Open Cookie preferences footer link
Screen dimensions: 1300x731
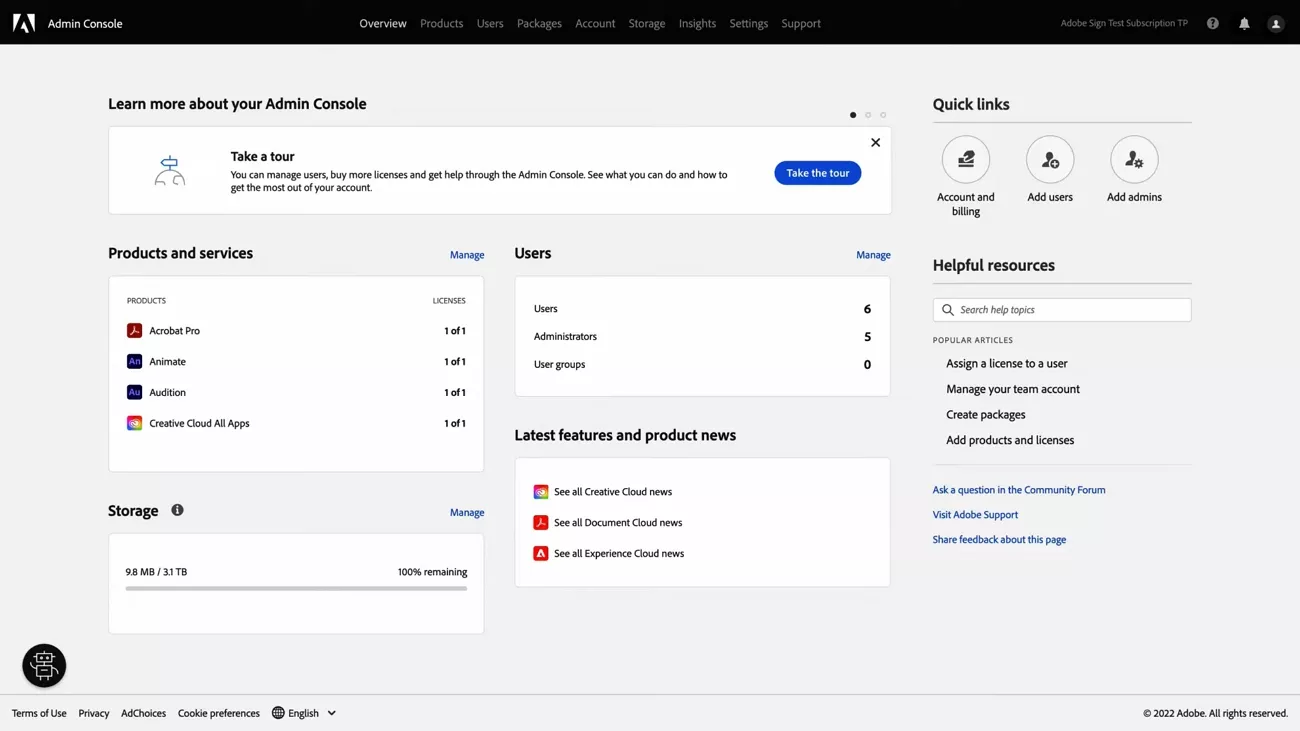click(219, 713)
